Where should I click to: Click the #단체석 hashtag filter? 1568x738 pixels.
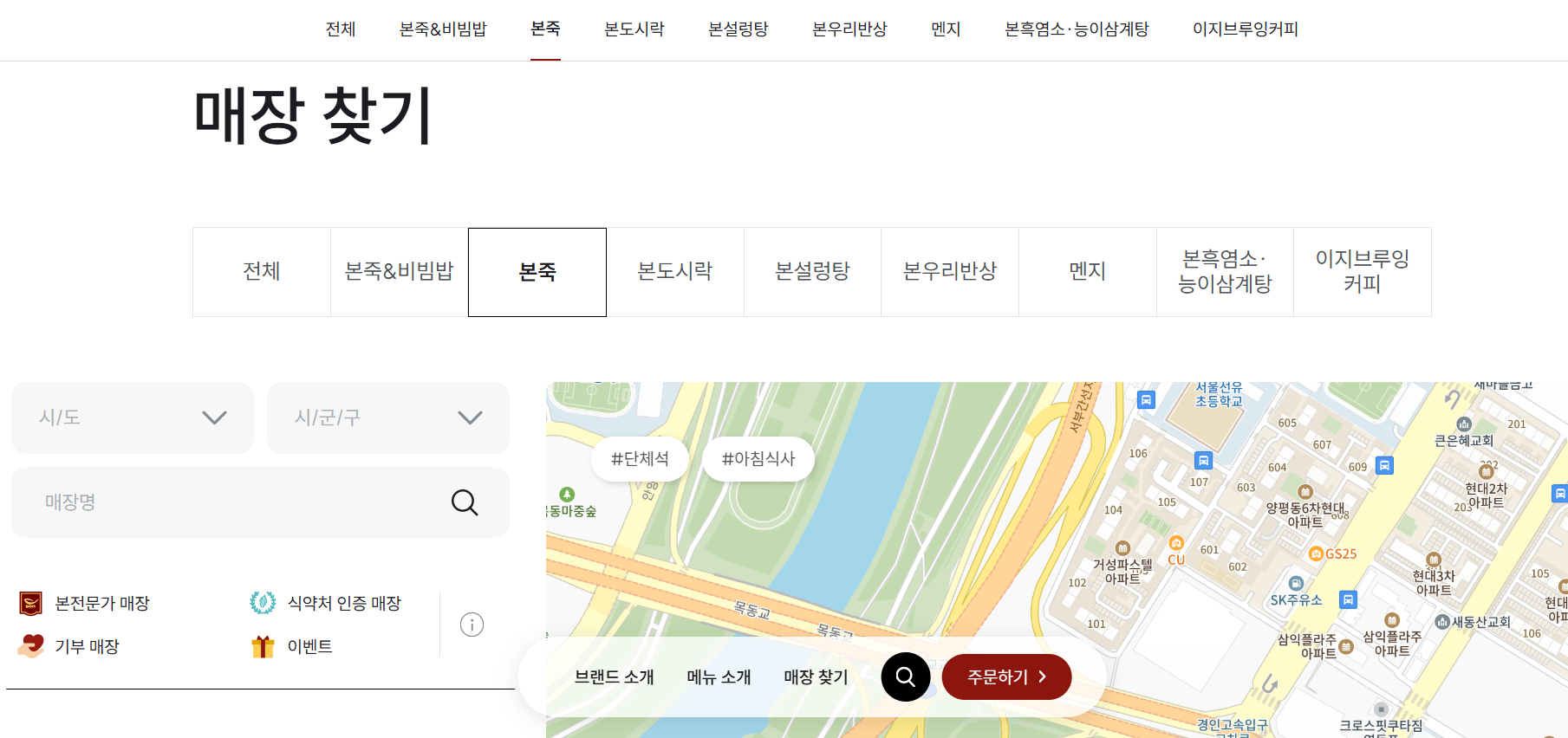[x=640, y=459]
